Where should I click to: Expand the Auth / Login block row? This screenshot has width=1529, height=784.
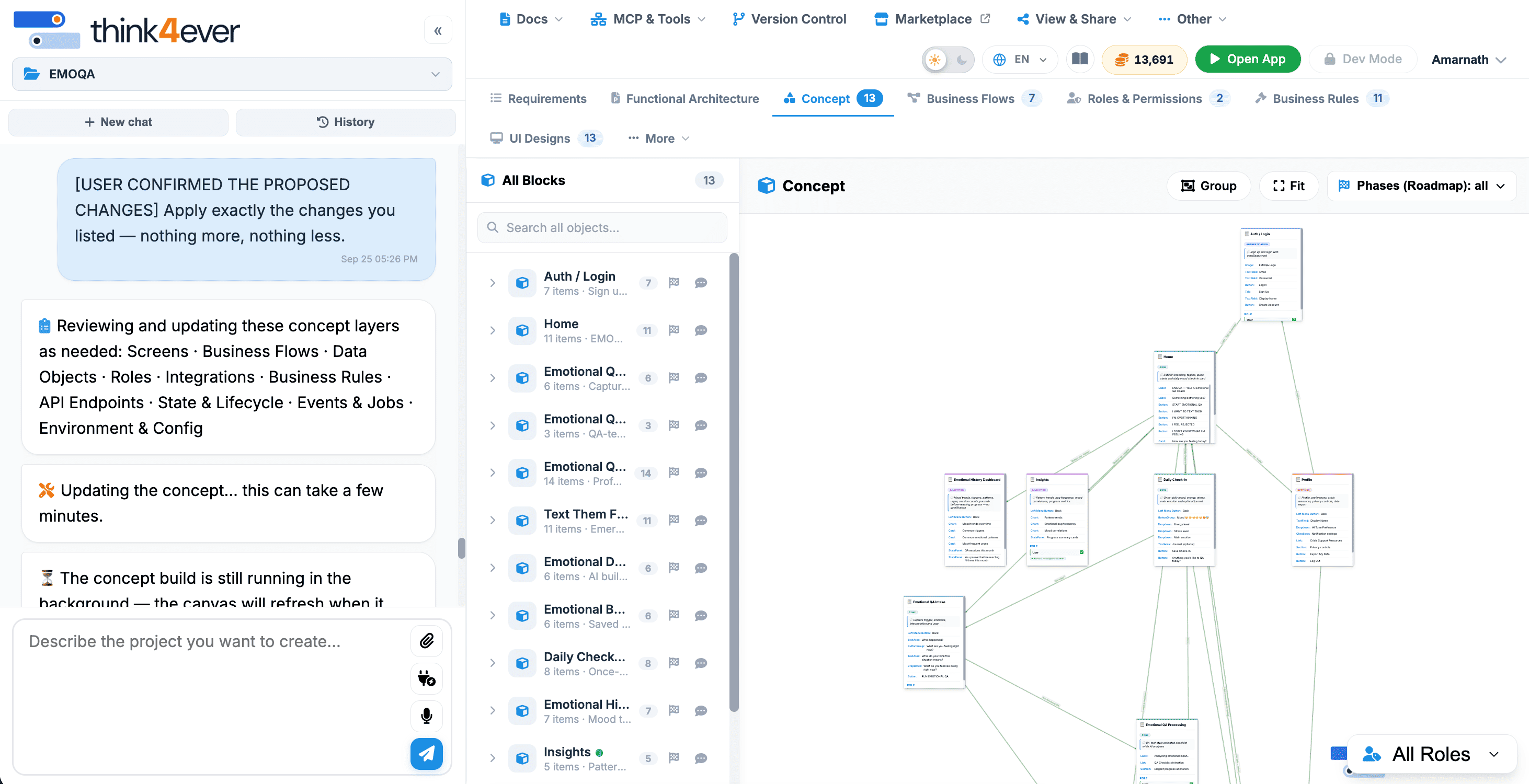tap(492, 282)
